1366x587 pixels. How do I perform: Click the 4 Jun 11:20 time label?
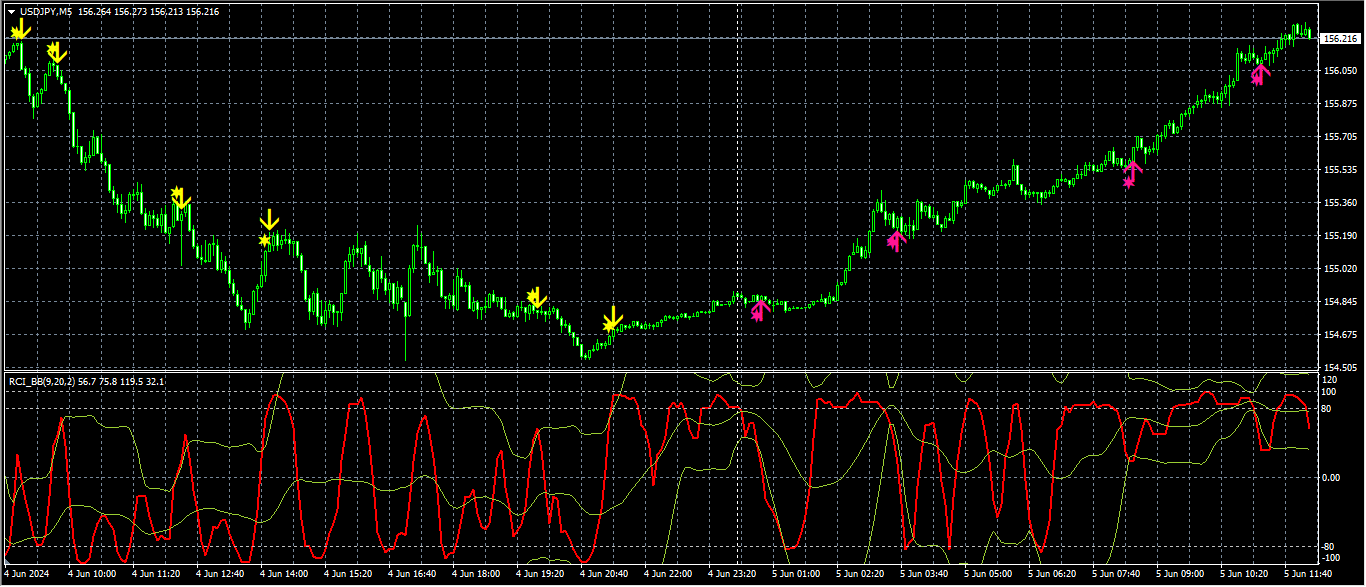click(x=156, y=575)
